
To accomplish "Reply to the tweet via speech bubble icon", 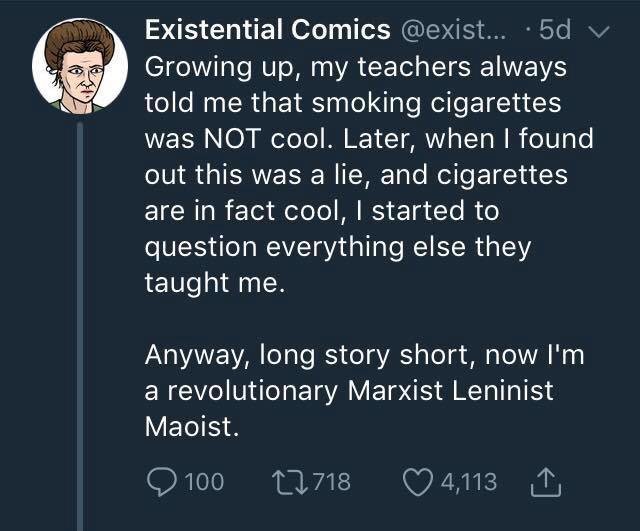I will 162,482.
